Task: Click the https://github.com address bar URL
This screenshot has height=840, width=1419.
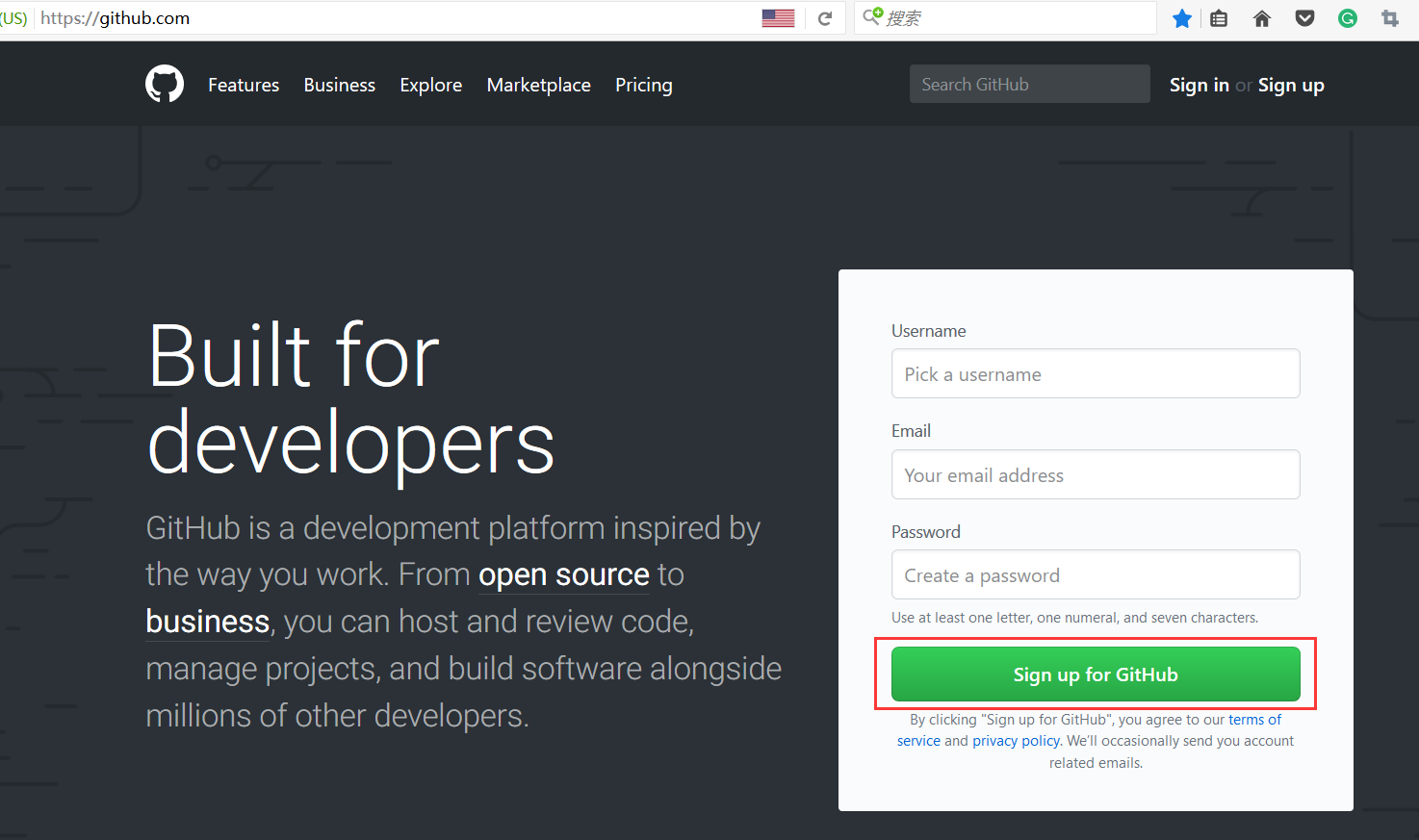Action: pyautogui.click(x=116, y=18)
